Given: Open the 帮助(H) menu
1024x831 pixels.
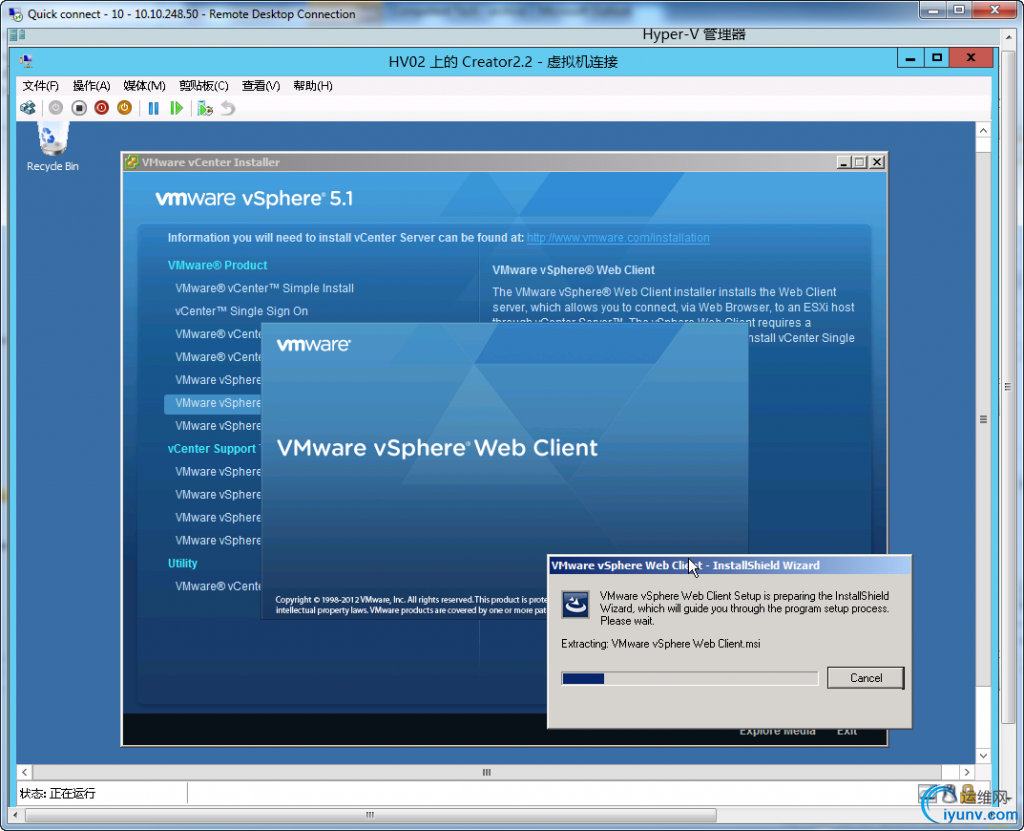Looking at the screenshot, I should tap(313, 86).
